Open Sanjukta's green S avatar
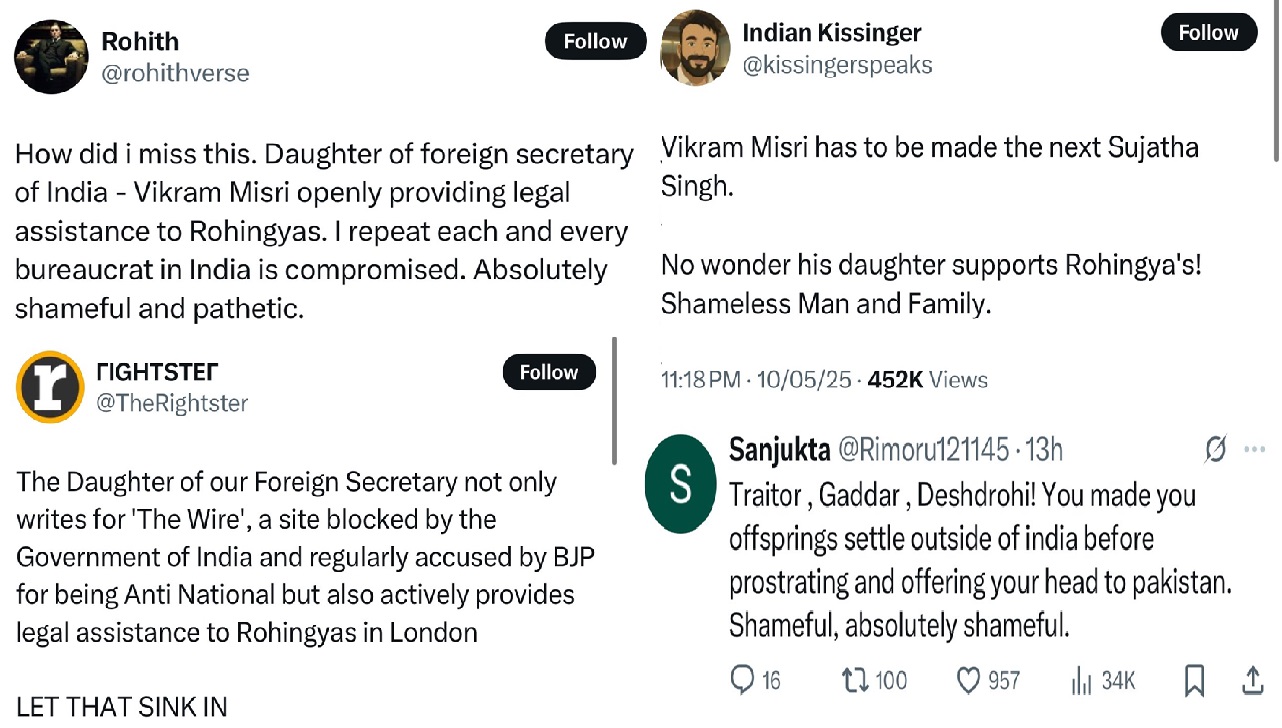This screenshot has width=1282, height=728. (x=681, y=484)
